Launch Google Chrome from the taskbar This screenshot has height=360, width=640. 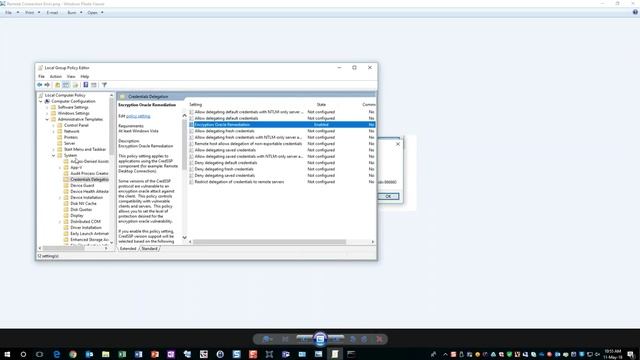pyautogui.click(x=73, y=354)
